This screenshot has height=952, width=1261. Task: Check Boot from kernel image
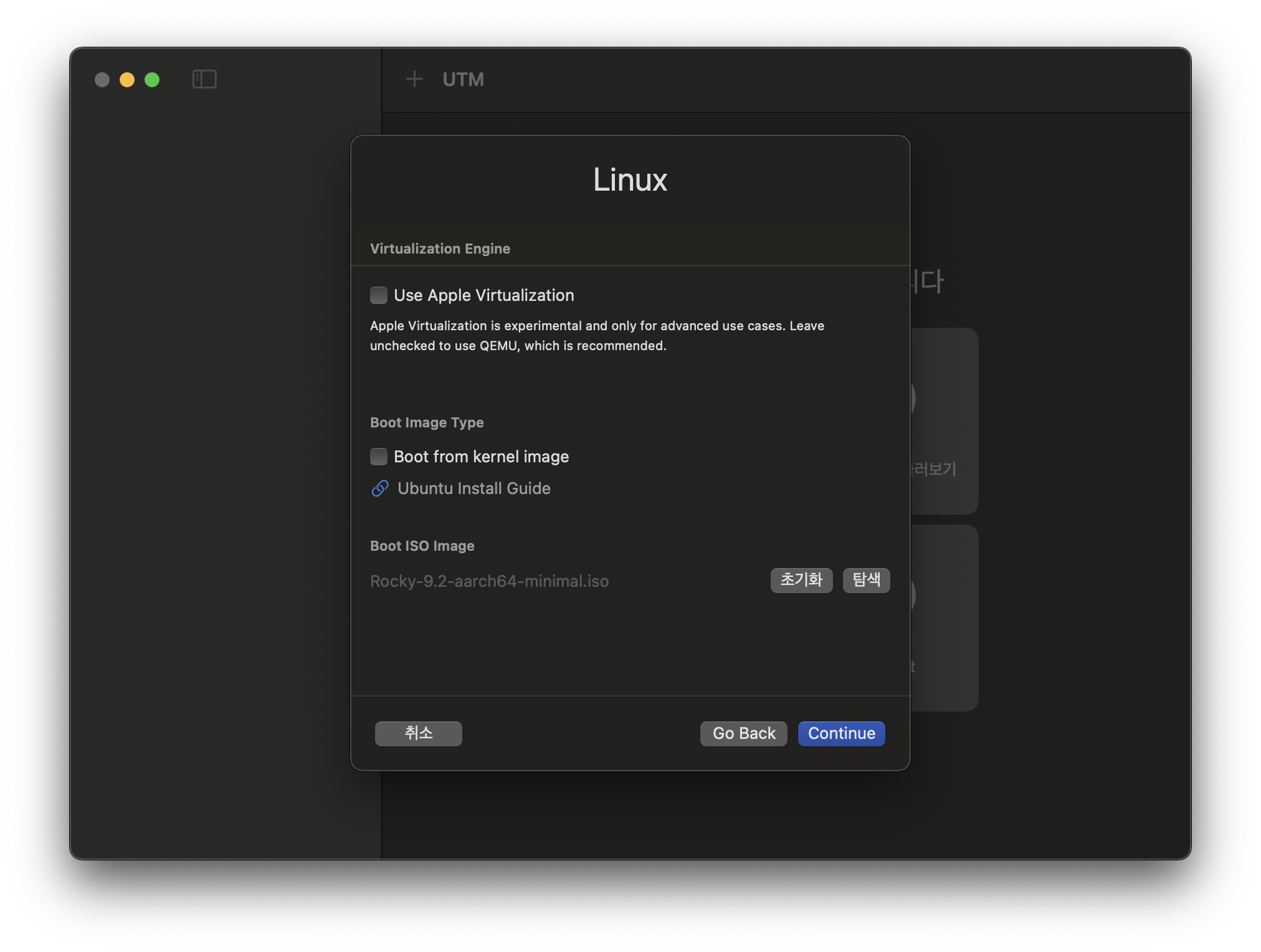(379, 457)
